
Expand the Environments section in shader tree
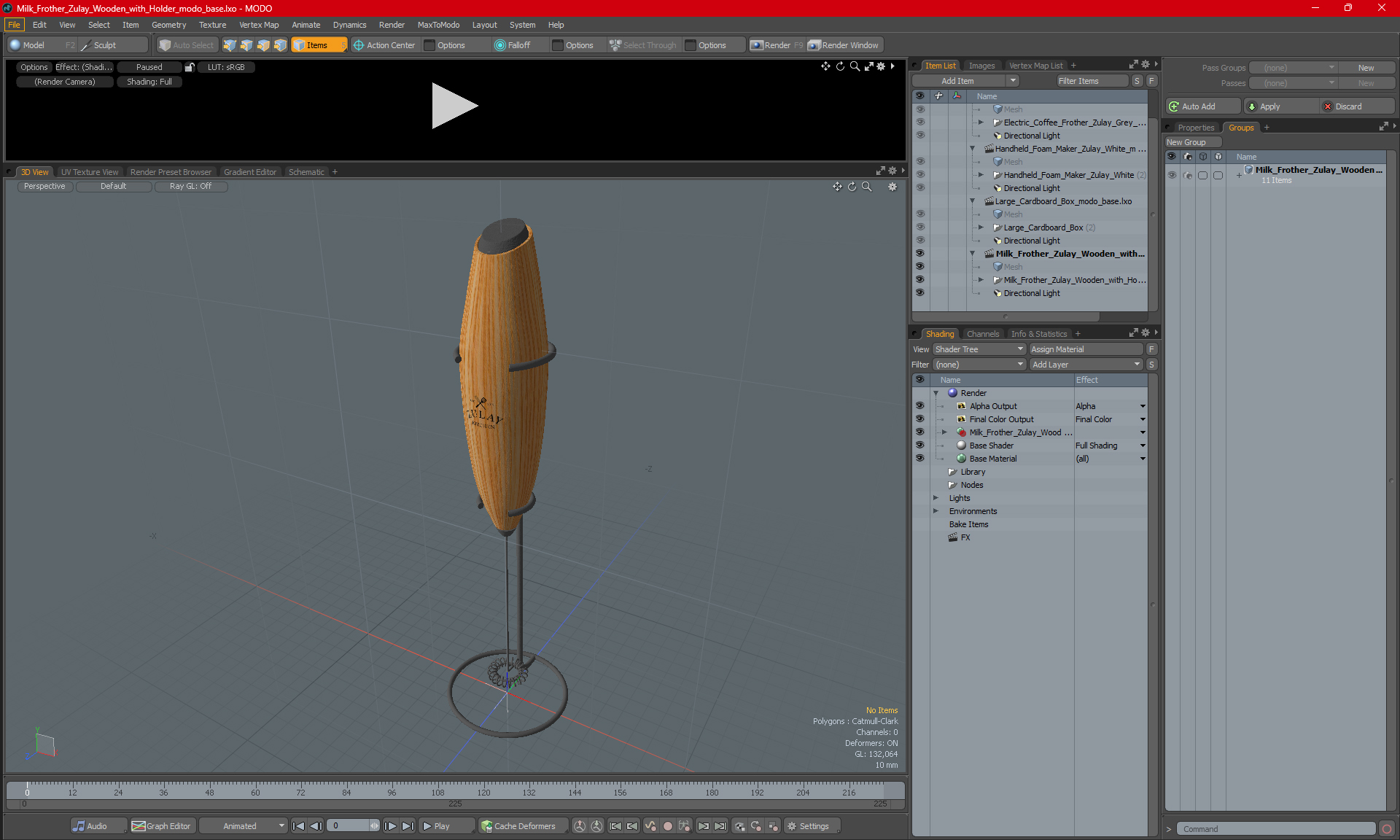(x=935, y=511)
